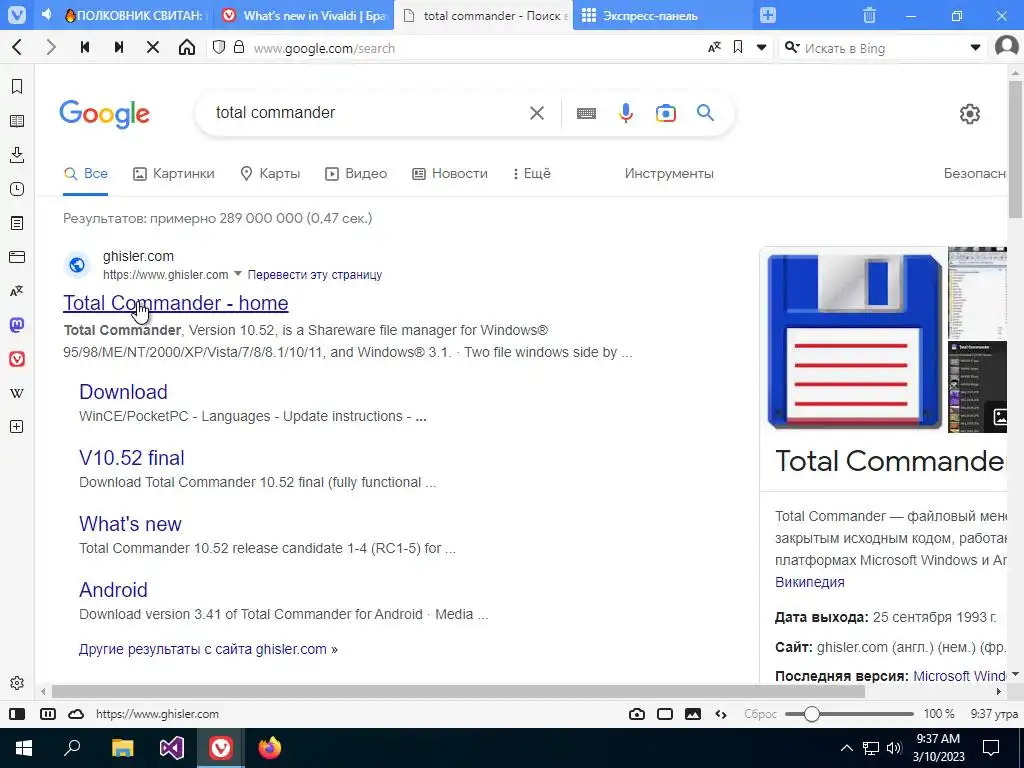1024x768 pixels.
Task: Open the Notes side panel
Action: 17,223
